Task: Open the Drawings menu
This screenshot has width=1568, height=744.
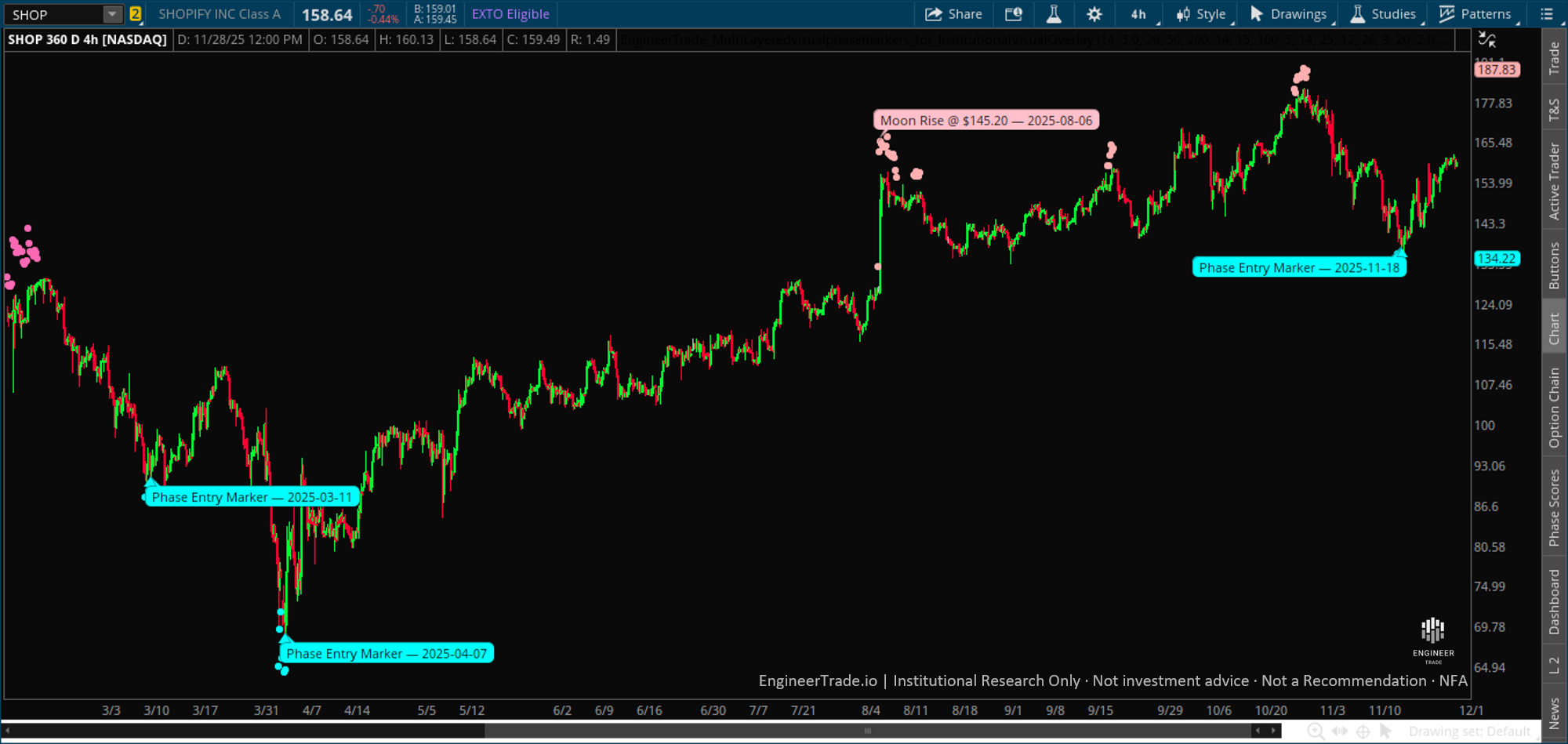Action: coord(1289,14)
